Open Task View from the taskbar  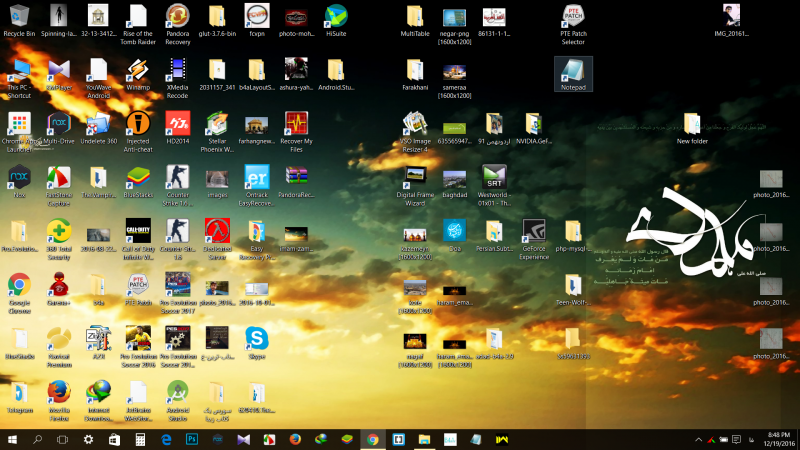(x=62, y=440)
